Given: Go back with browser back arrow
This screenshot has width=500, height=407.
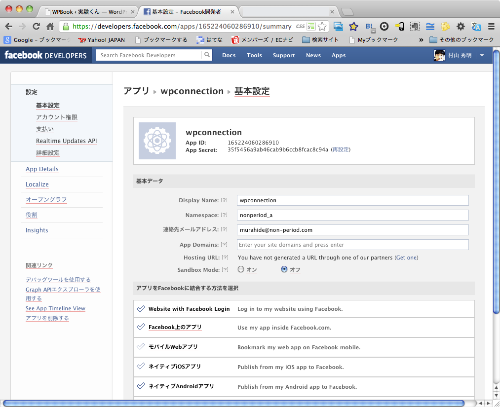Looking at the screenshot, I should tap(9, 26).
